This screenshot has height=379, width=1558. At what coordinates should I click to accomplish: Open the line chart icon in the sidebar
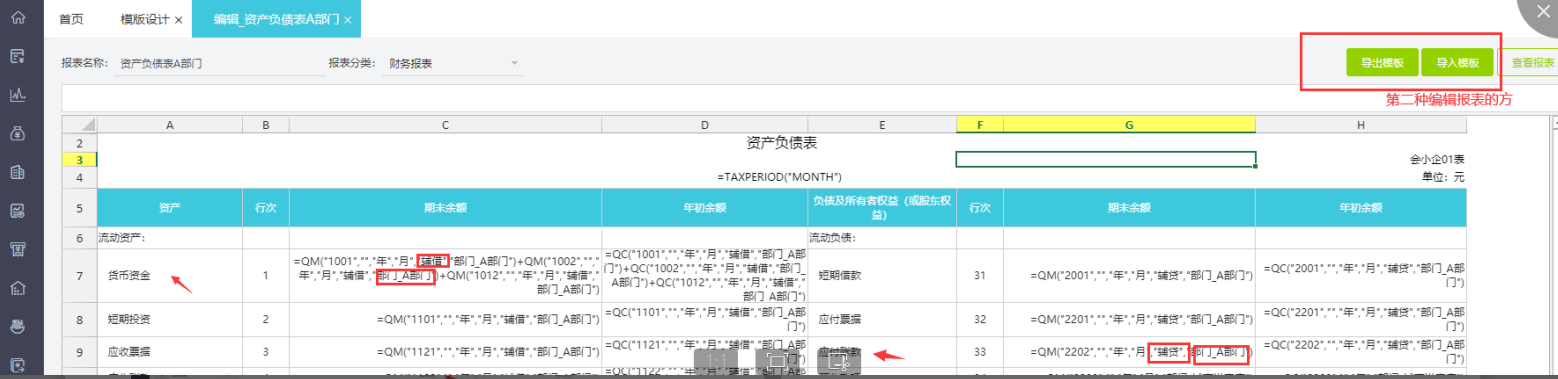tap(17, 95)
